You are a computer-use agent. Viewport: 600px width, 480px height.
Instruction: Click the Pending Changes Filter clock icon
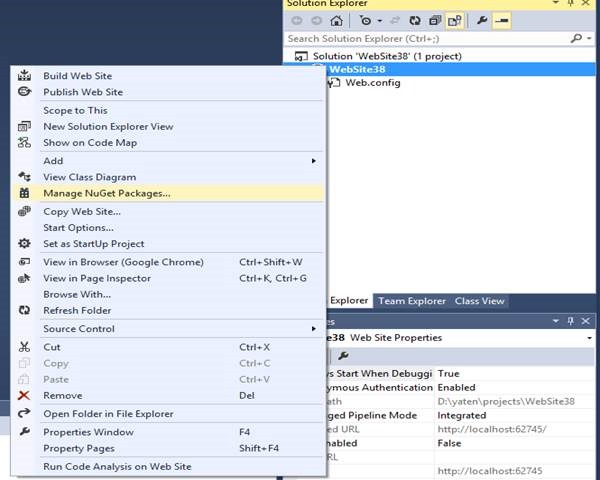(365, 21)
